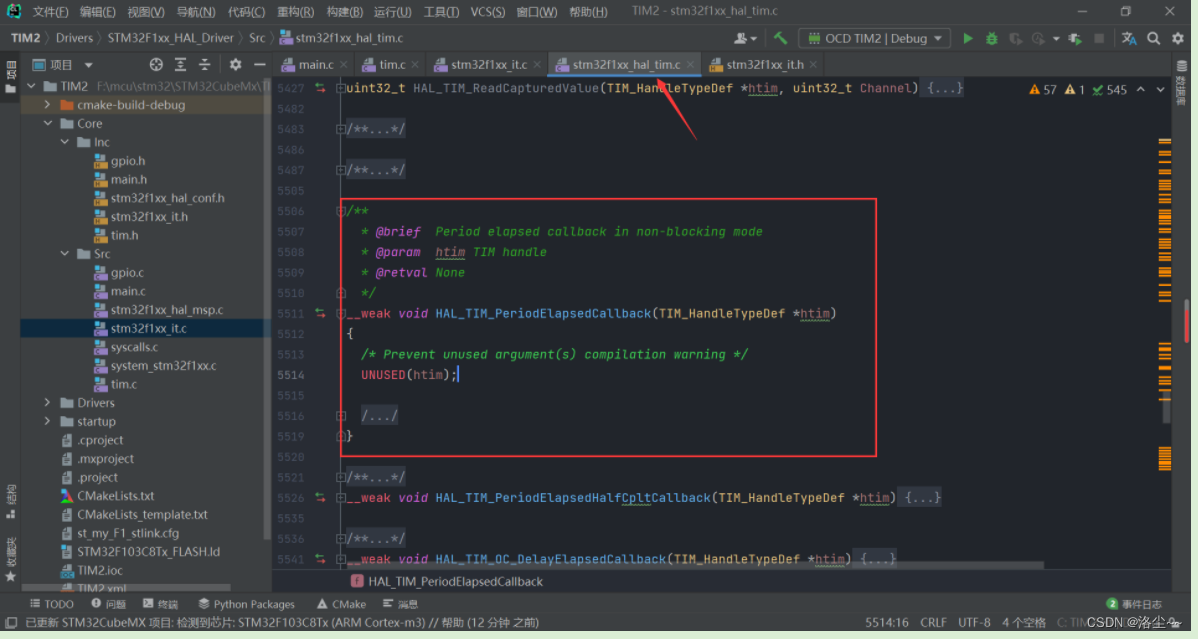1198x639 pixels.
Task: Click the gutter icon on line 5526
Action: pos(320,498)
